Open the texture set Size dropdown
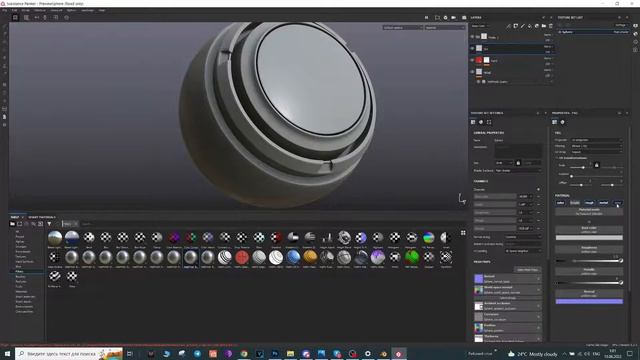 [504, 163]
